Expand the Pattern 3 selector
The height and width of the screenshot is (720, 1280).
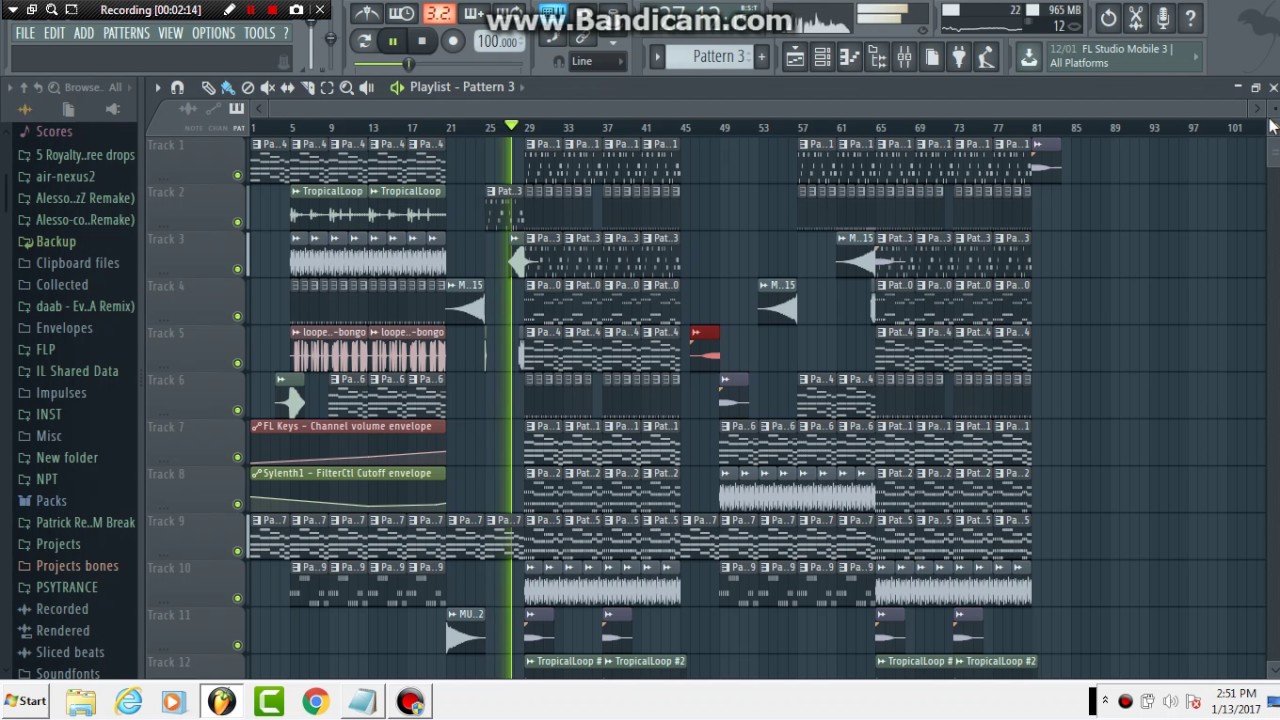(718, 57)
